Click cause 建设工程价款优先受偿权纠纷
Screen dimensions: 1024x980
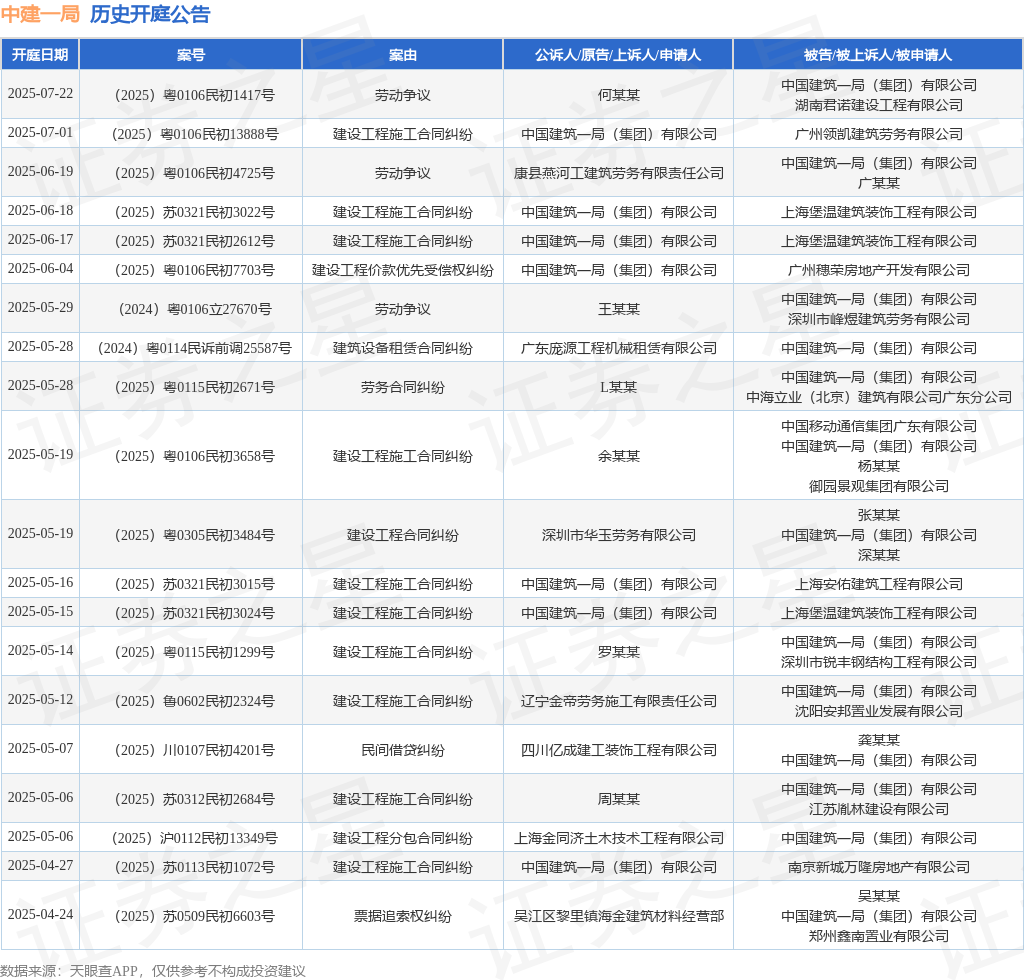pyautogui.click(x=402, y=270)
